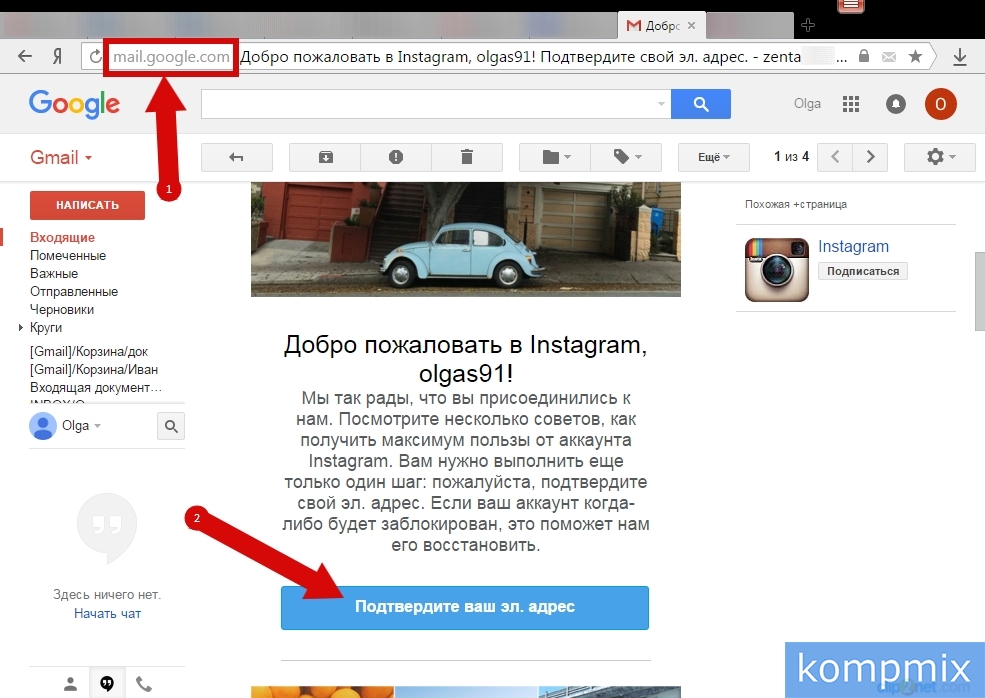The image size is (985, 698).
Task: Open the Отправленные folder
Action: pos(74,292)
